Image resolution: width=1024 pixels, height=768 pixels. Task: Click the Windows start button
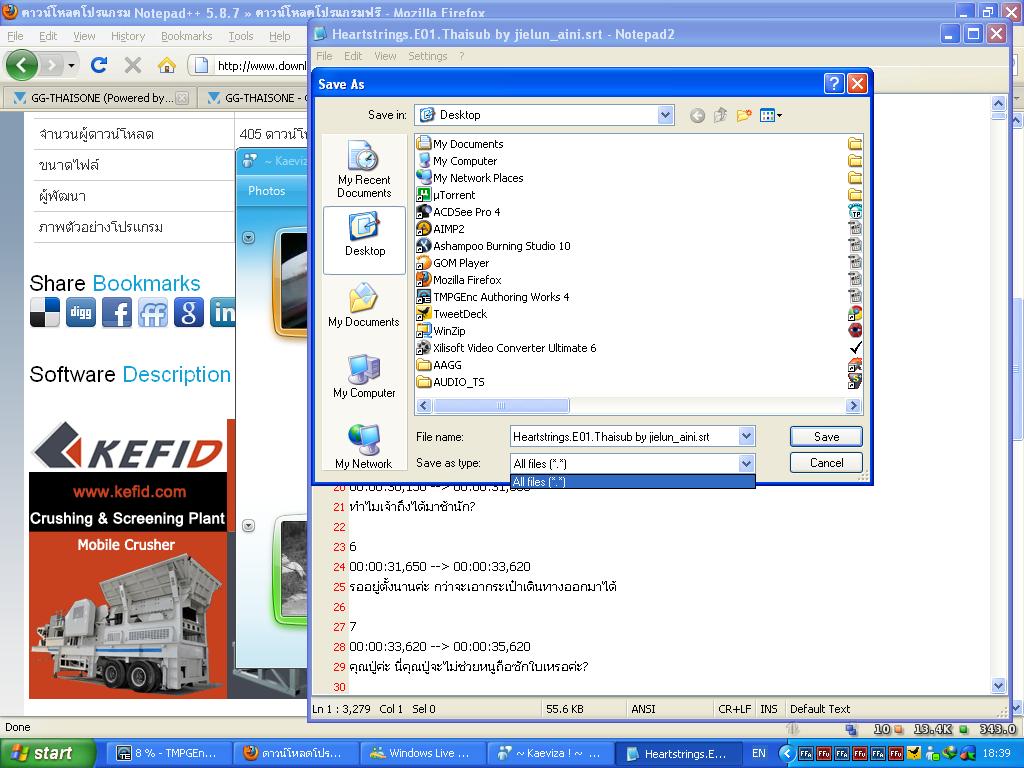(47, 754)
